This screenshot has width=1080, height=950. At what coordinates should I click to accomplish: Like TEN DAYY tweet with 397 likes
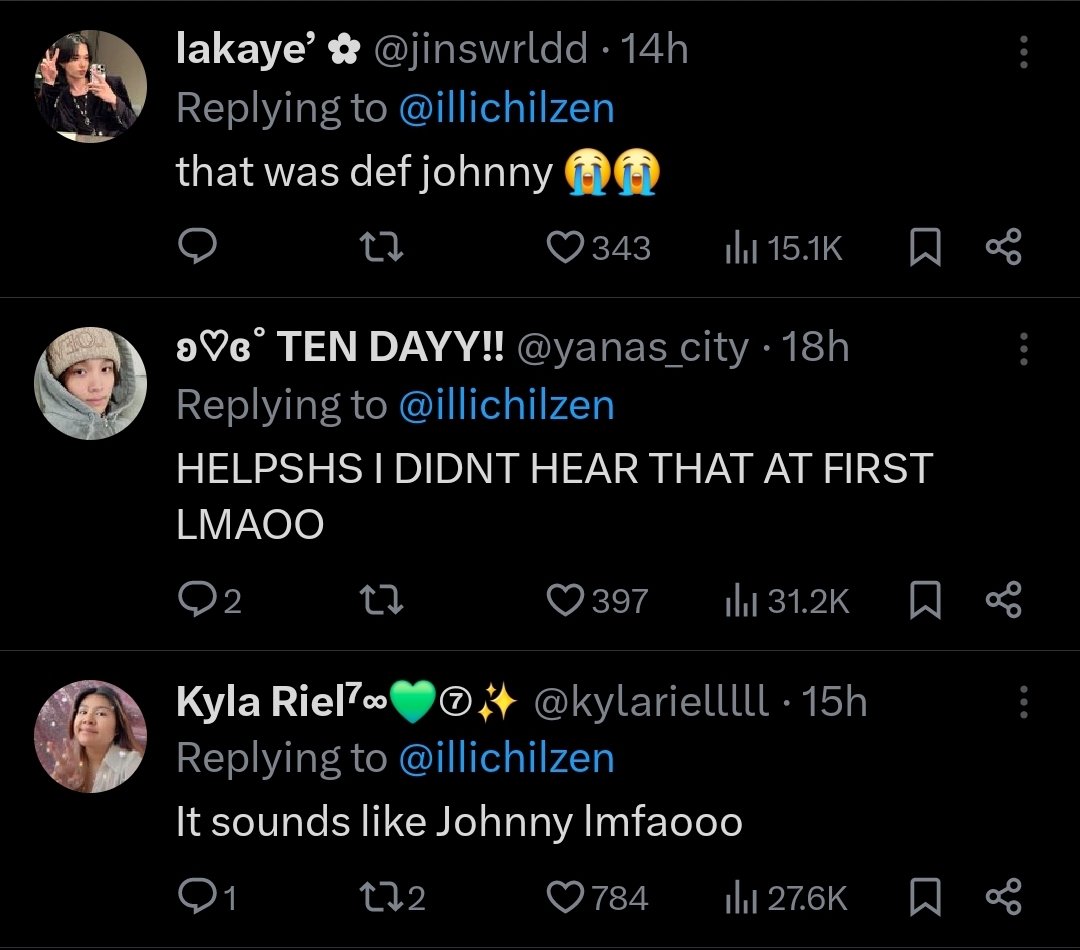click(566, 600)
